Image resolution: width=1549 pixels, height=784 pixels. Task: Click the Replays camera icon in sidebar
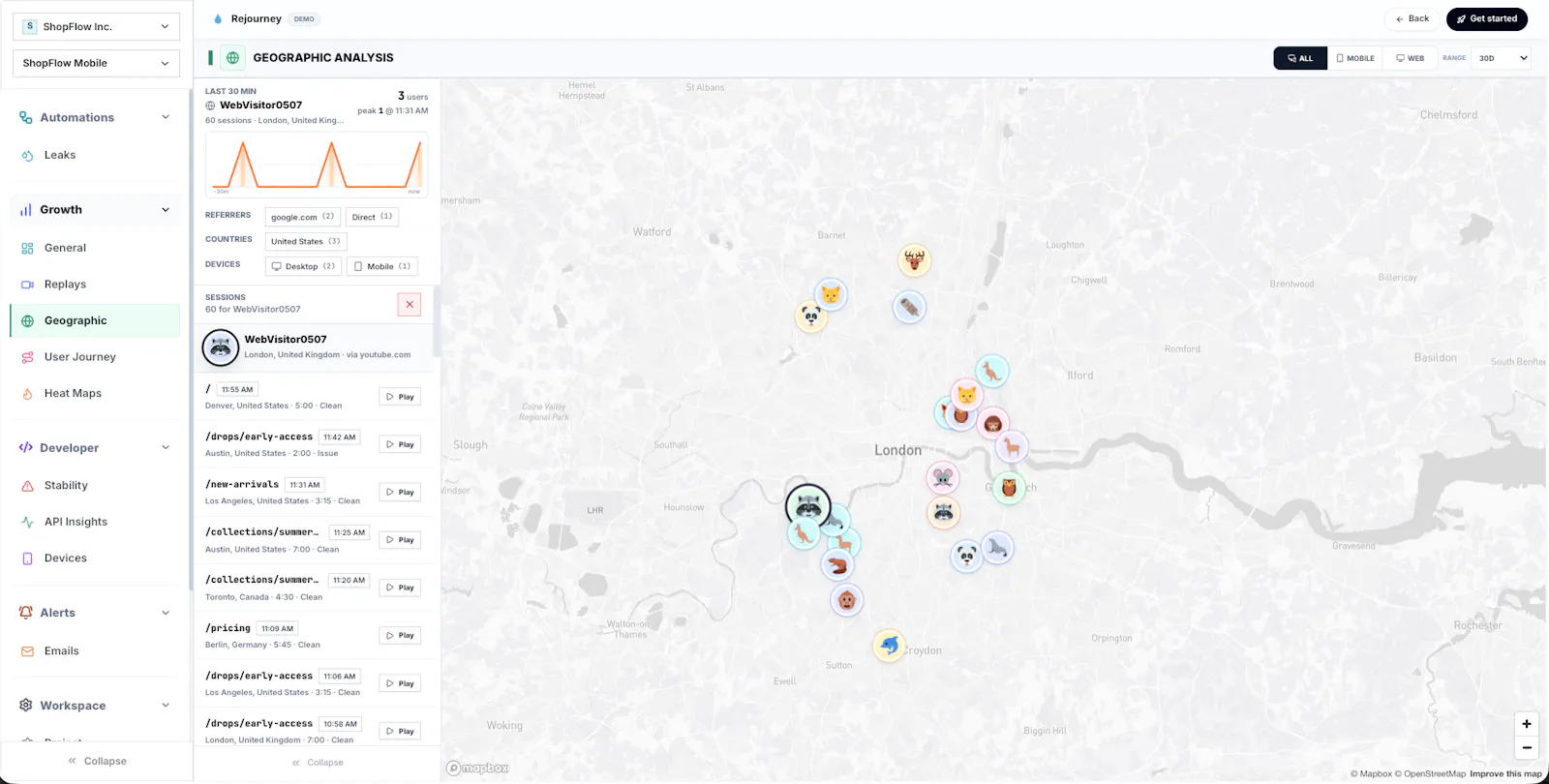(x=27, y=285)
